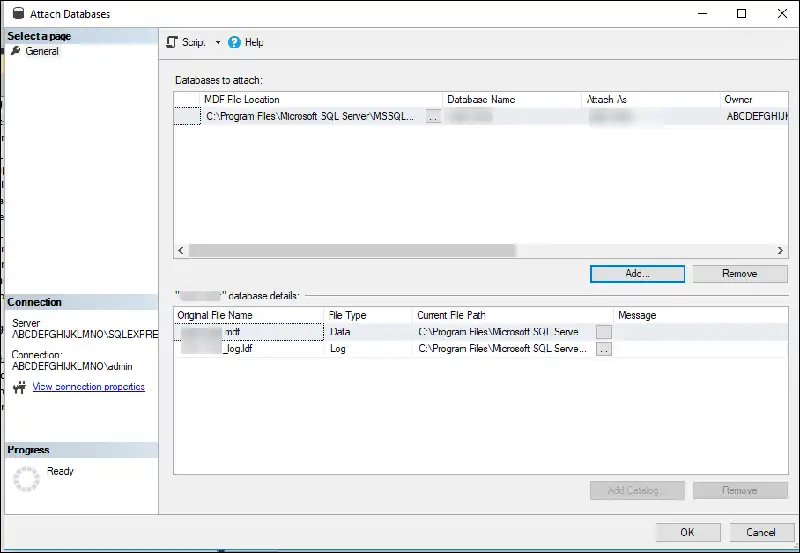Minimize the Attach Databases window
The image size is (800, 553).
coord(703,14)
